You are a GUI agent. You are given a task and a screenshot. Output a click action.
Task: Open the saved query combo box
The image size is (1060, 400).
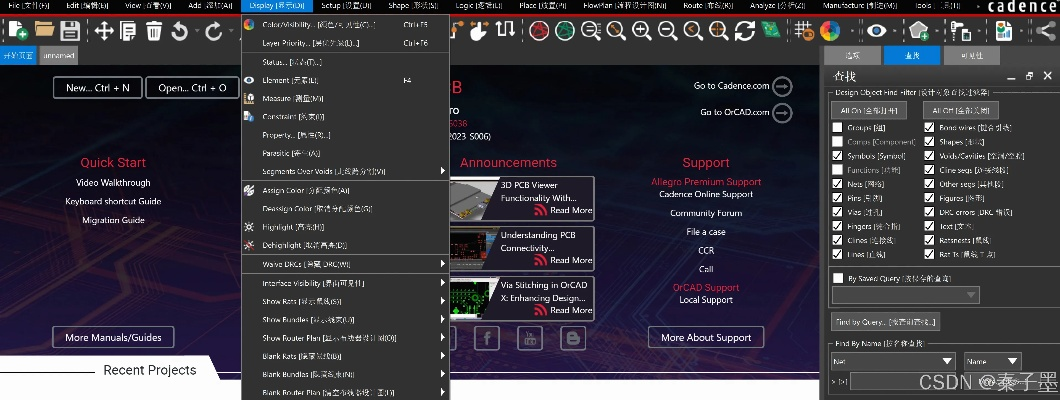coord(905,295)
